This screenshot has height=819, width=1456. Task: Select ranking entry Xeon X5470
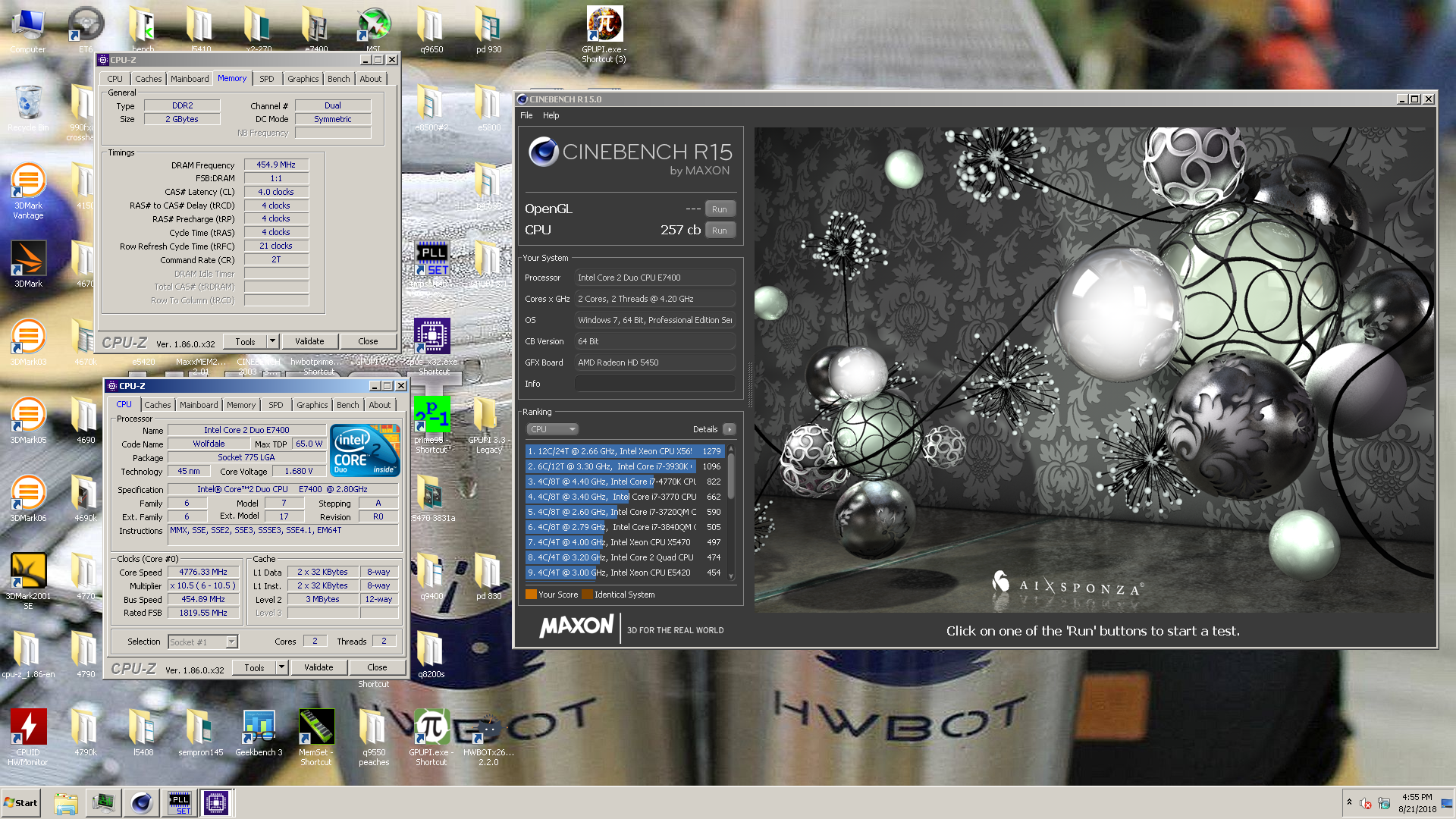click(624, 542)
